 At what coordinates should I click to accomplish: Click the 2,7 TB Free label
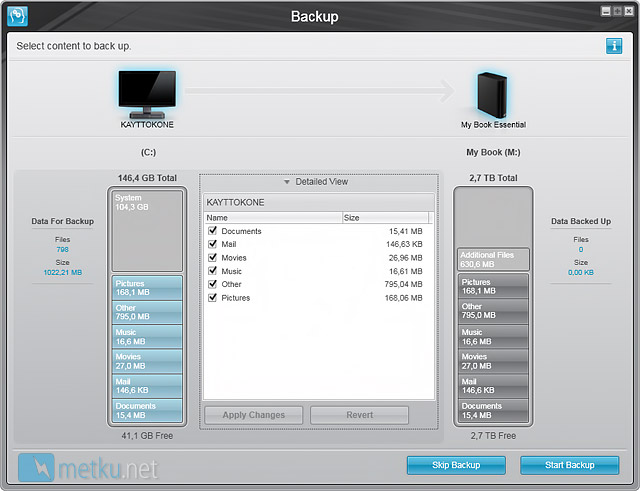click(x=493, y=436)
